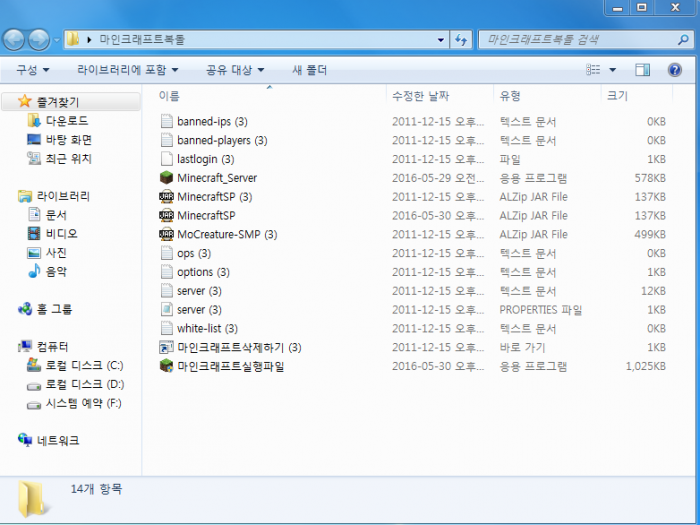This screenshot has height=525, width=700.
Task: Click the folder icon in address bar
Action: pos(73,39)
